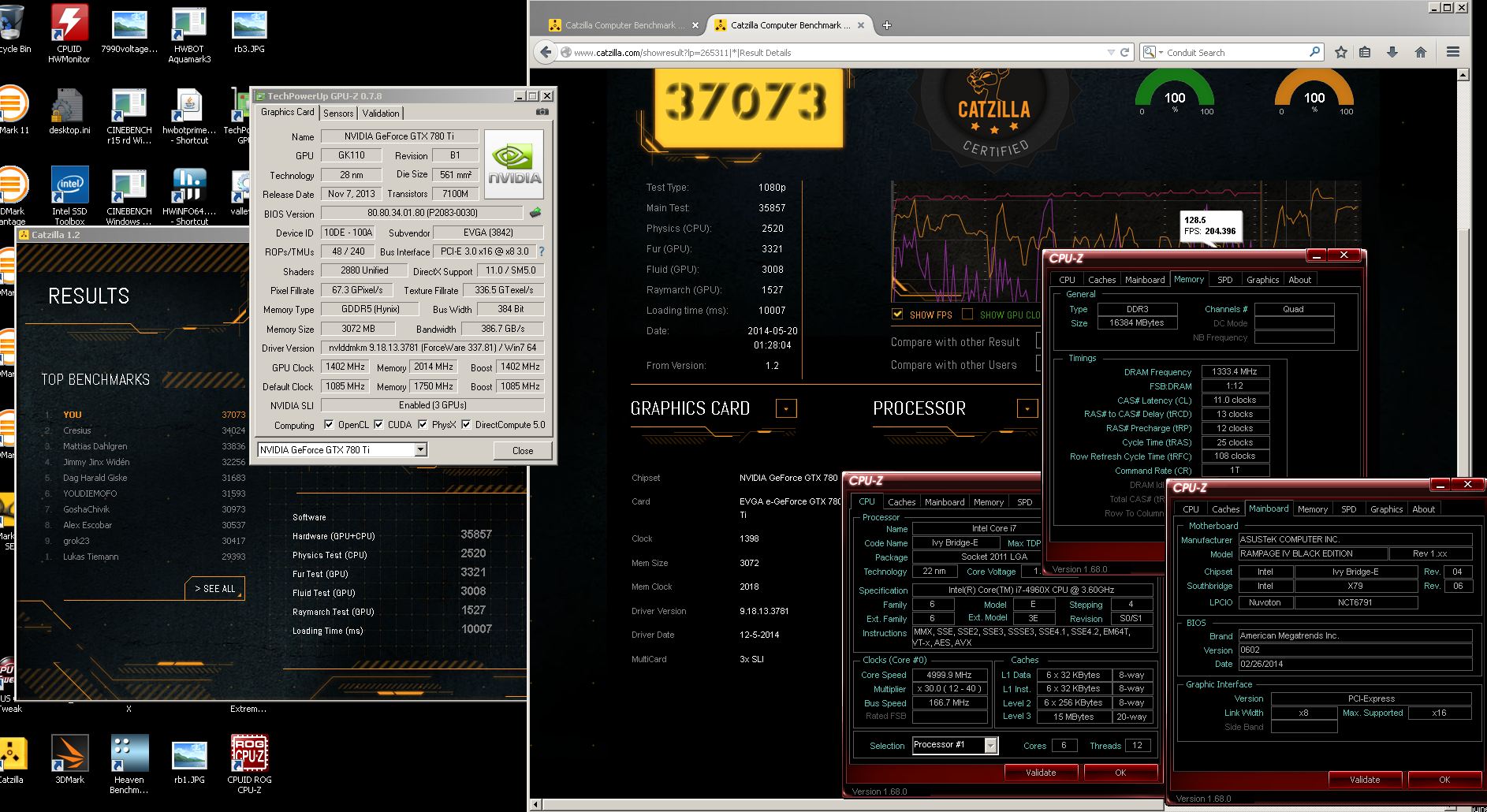The width and height of the screenshot is (1487, 812).
Task: Open GPU selection dropdown in GPU-Z
Action: coord(421,449)
